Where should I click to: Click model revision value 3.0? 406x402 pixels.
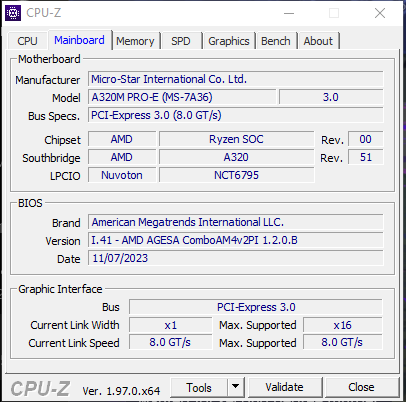tap(331, 97)
